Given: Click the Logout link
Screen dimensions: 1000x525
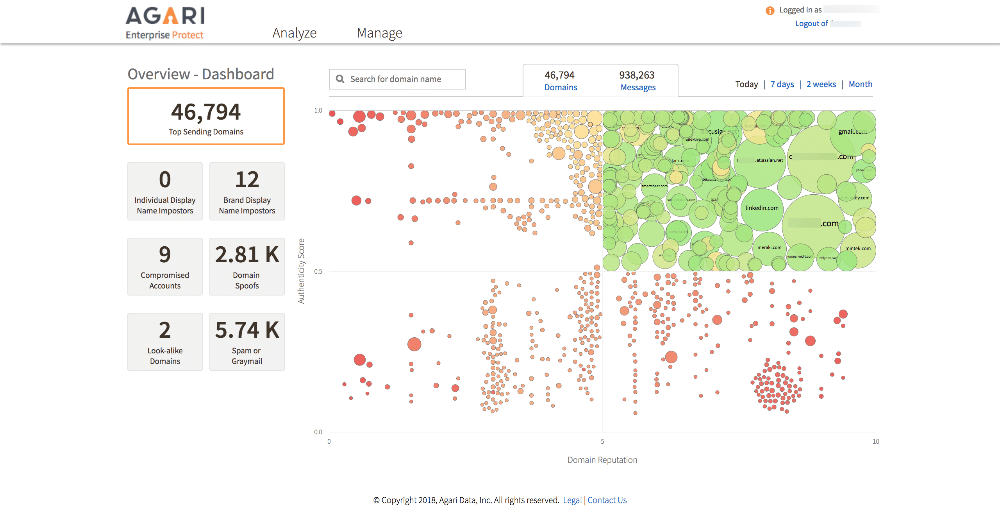Looking at the screenshot, I should (x=811, y=24).
